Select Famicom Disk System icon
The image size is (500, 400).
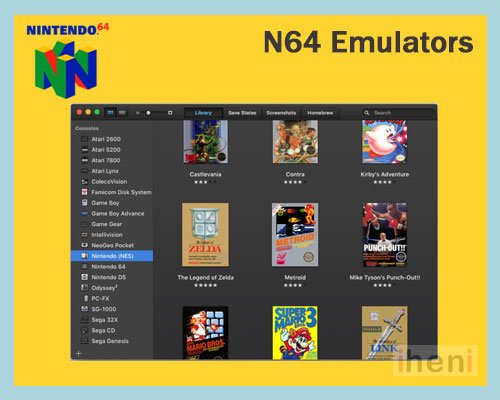(x=85, y=192)
